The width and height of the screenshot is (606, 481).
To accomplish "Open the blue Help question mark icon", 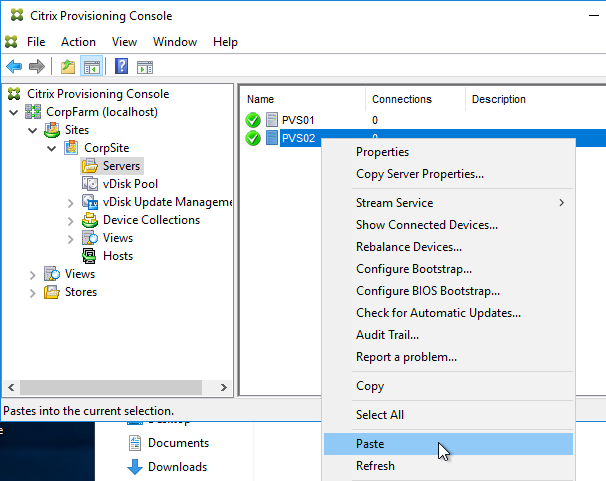I will [121, 66].
